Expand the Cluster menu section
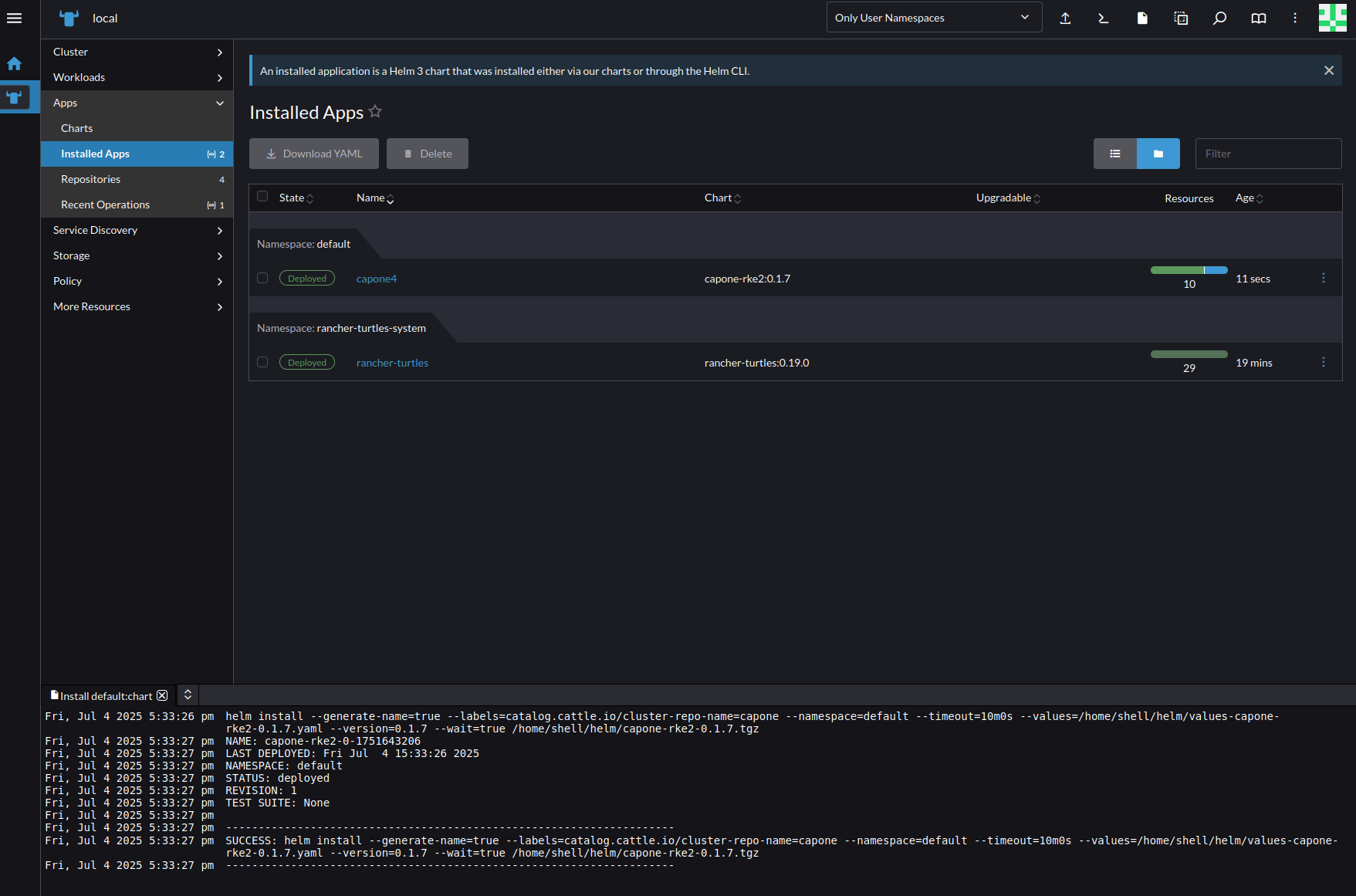The width and height of the screenshot is (1356, 896). point(137,52)
